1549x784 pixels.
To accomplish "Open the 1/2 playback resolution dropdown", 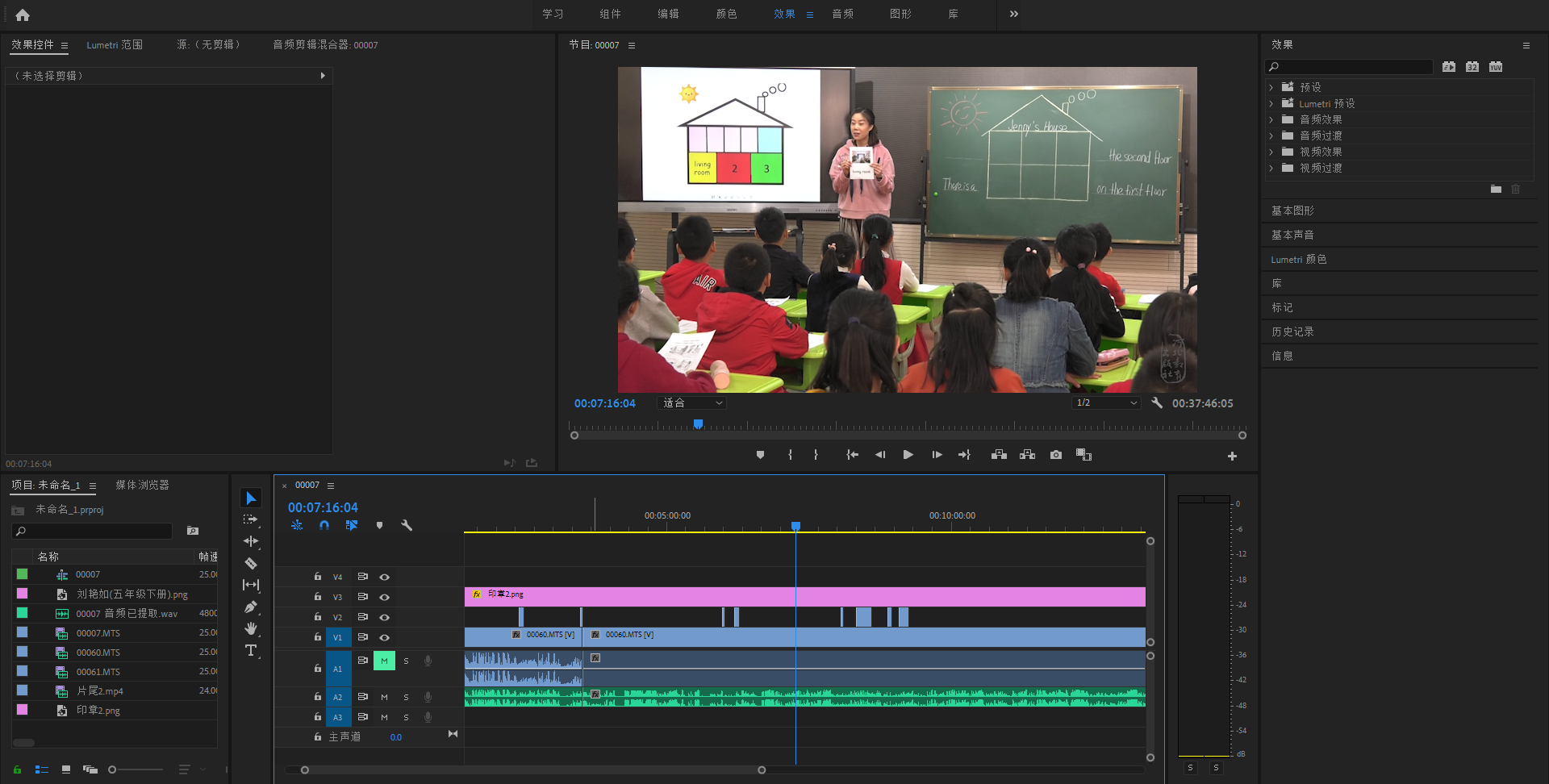I will click(1106, 403).
